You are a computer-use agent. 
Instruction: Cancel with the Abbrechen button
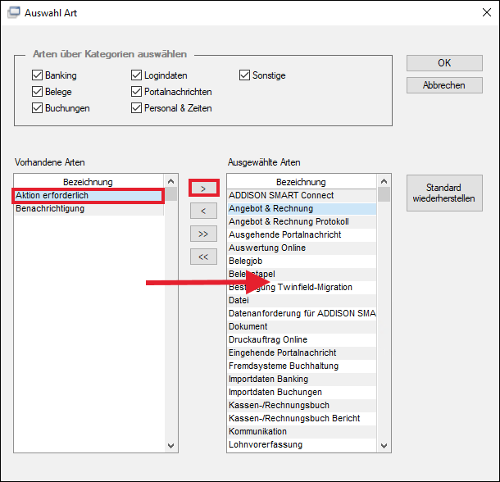click(444, 85)
